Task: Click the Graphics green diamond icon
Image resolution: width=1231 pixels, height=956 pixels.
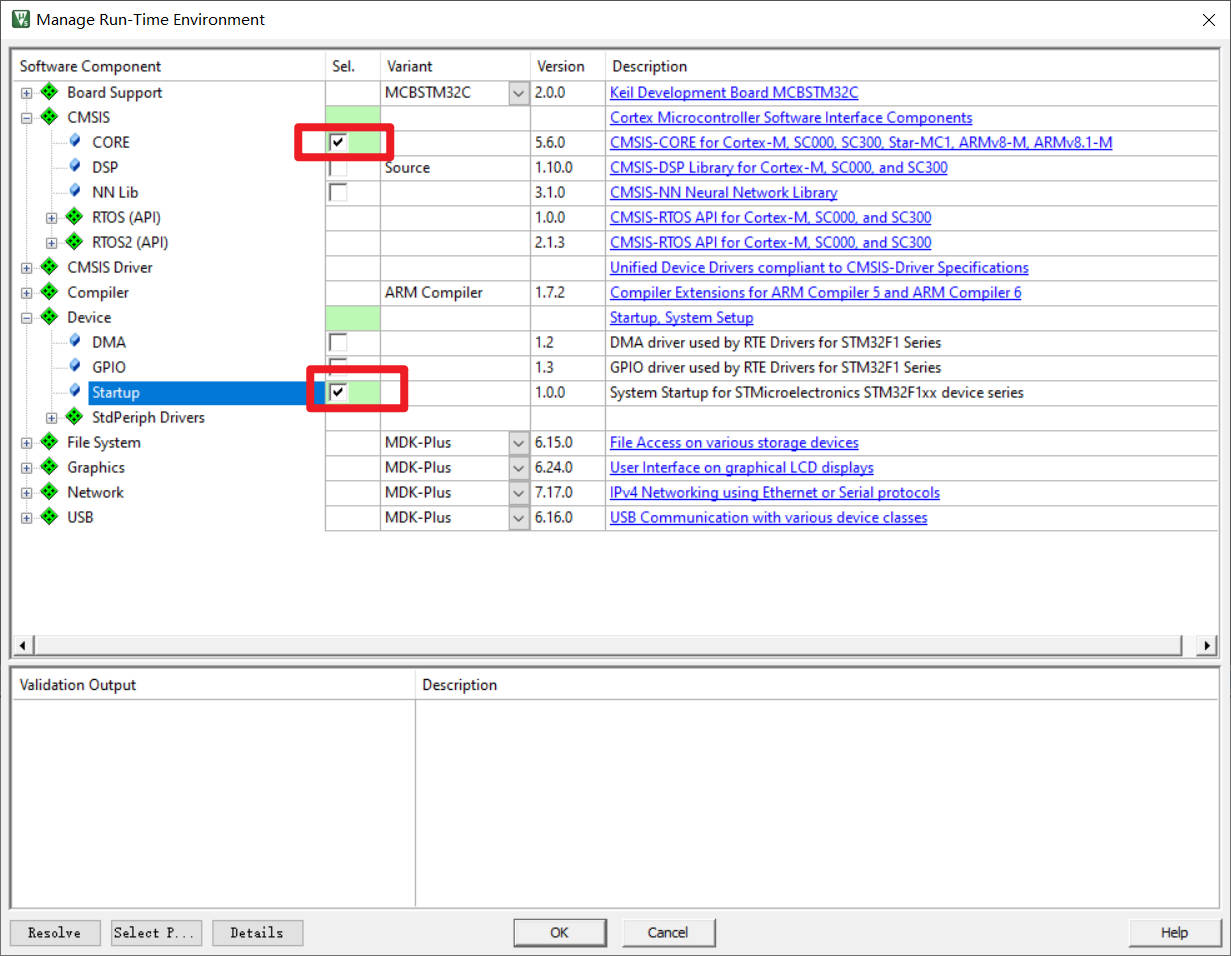Action: point(49,467)
